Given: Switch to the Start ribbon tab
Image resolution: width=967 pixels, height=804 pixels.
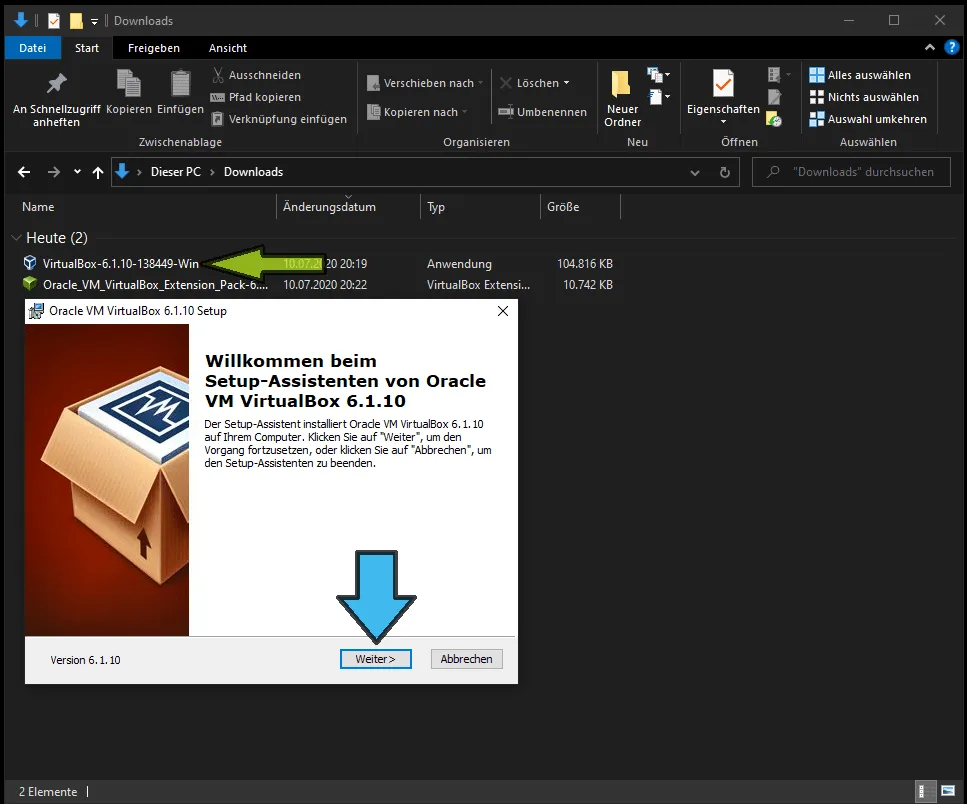Looking at the screenshot, I should pos(87,47).
